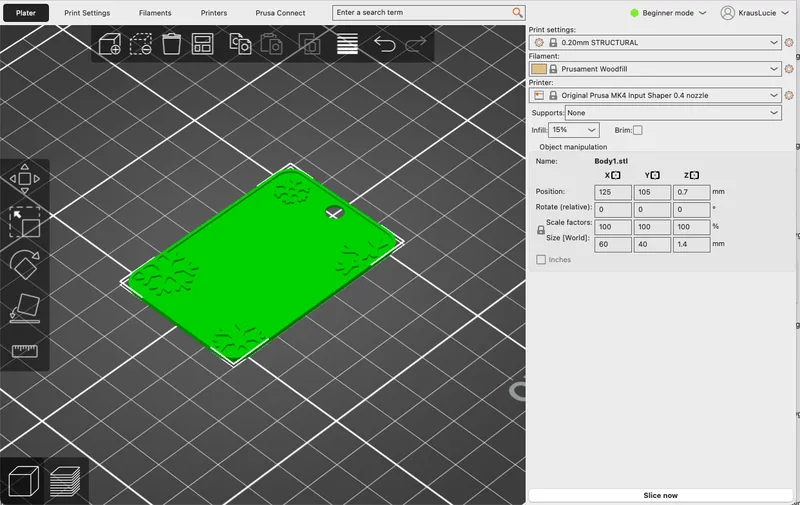Click the Arrange objects icon
This screenshot has height=505, width=800.
click(x=203, y=44)
